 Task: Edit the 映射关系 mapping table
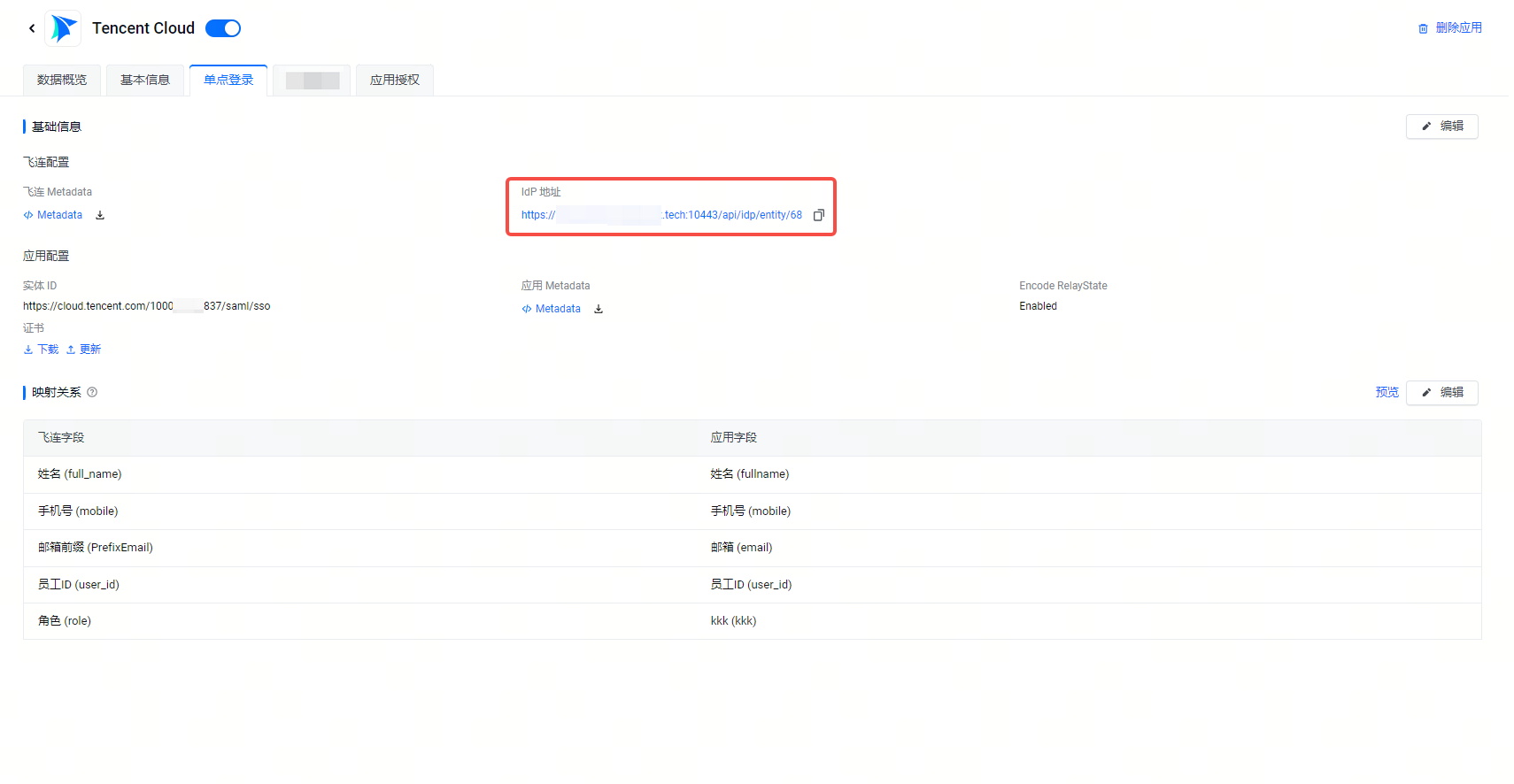point(1442,393)
